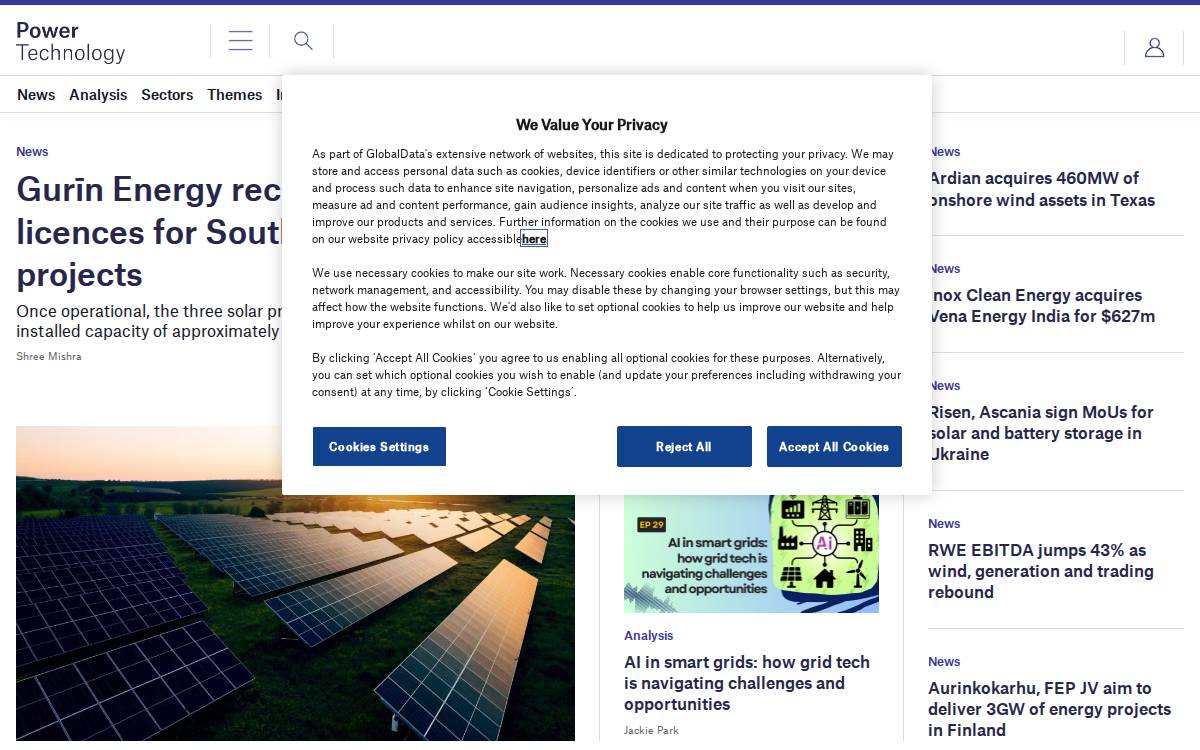
Task: View author Jackie Park
Action: pyautogui.click(x=651, y=731)
